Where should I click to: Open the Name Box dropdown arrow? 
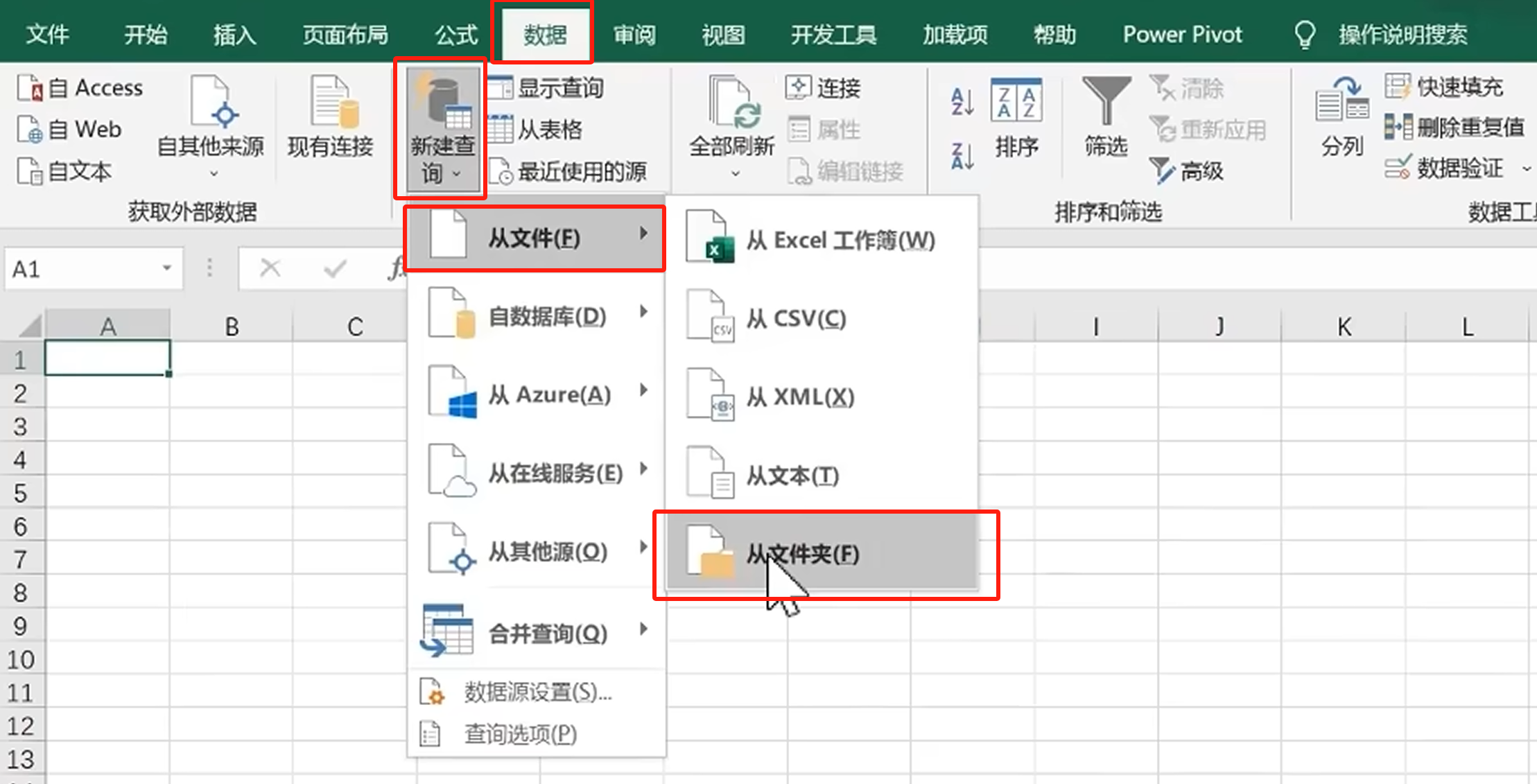tap(166, 268)
